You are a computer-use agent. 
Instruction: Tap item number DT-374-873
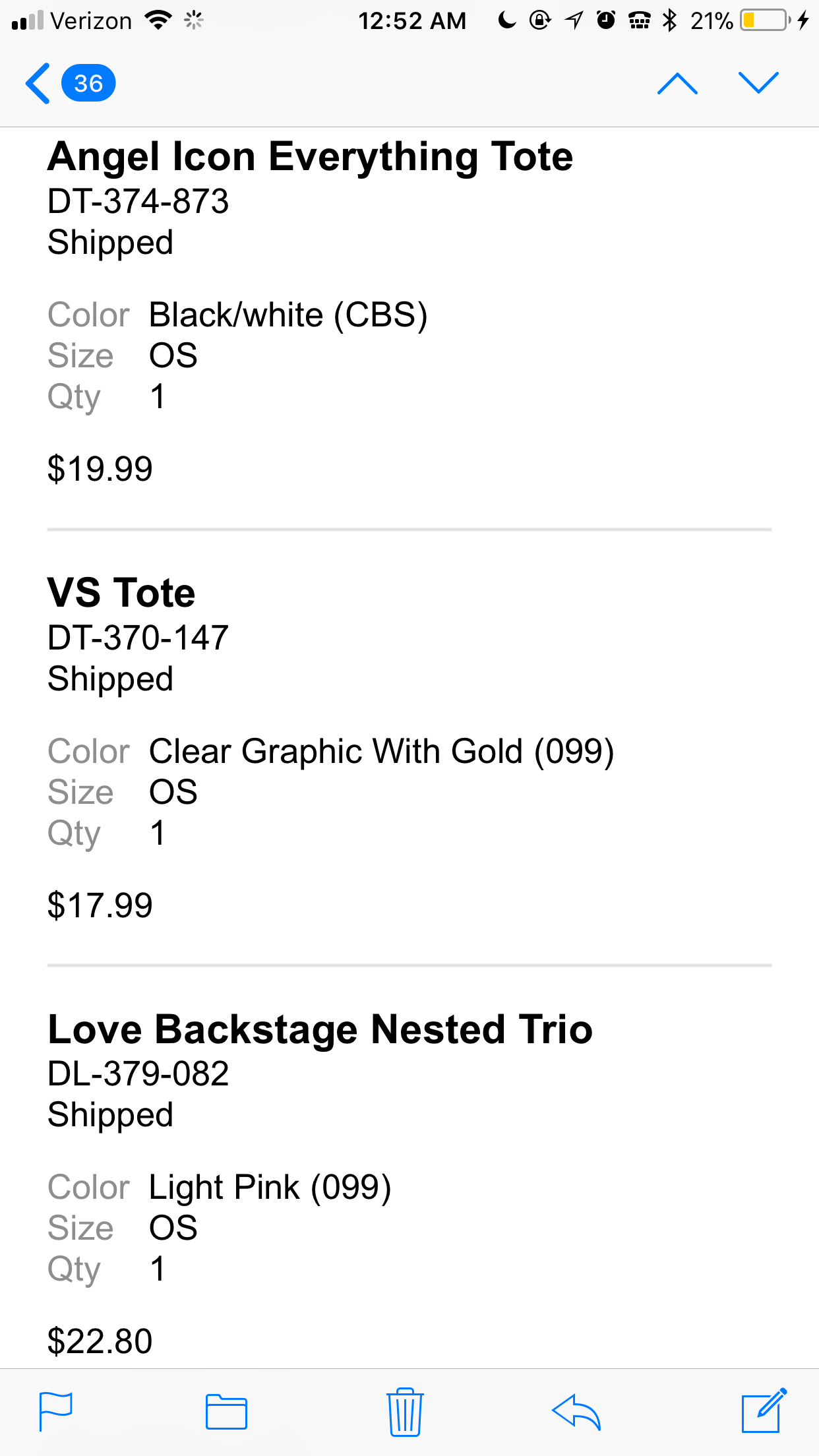click(138, 201)
